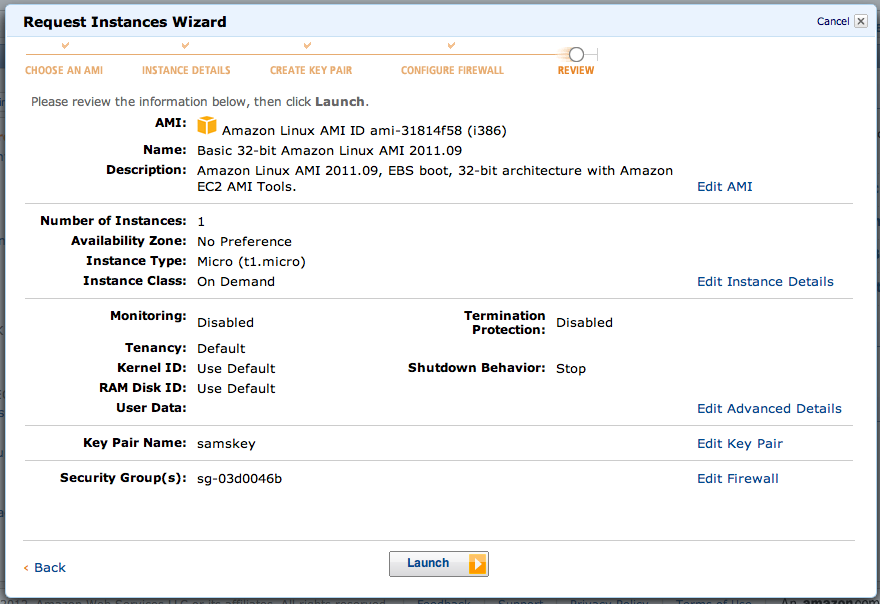
Task: Open the Edit Key Pair link
Action: (x=740, y=443)
